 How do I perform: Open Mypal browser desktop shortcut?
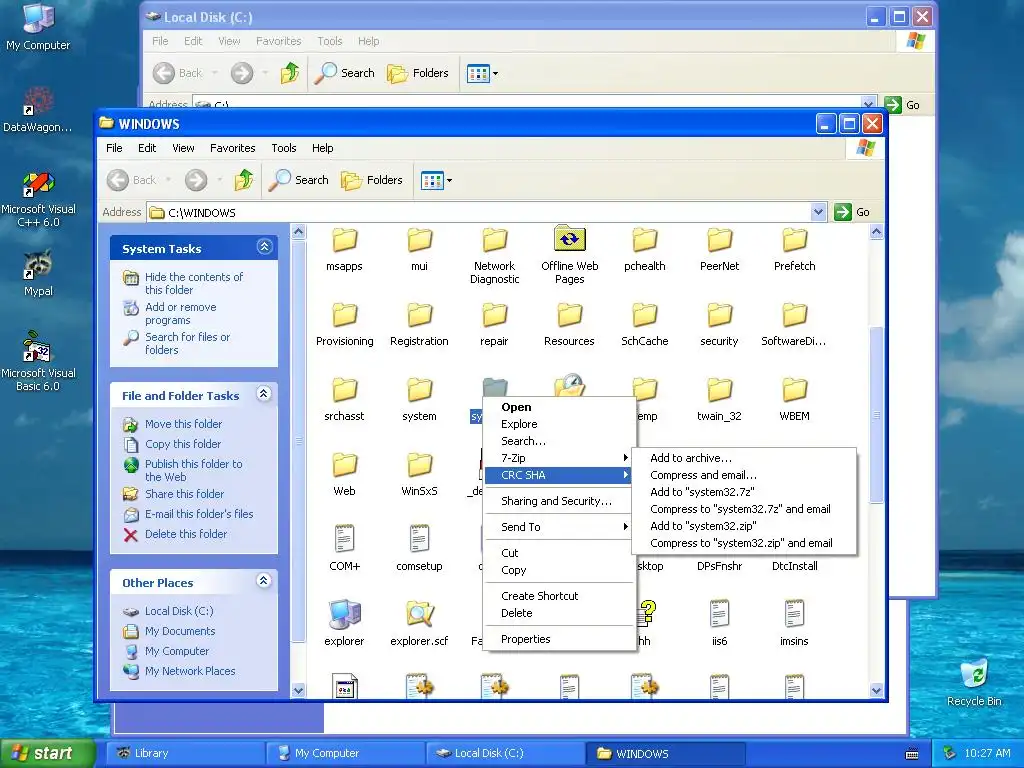(38, 273)
